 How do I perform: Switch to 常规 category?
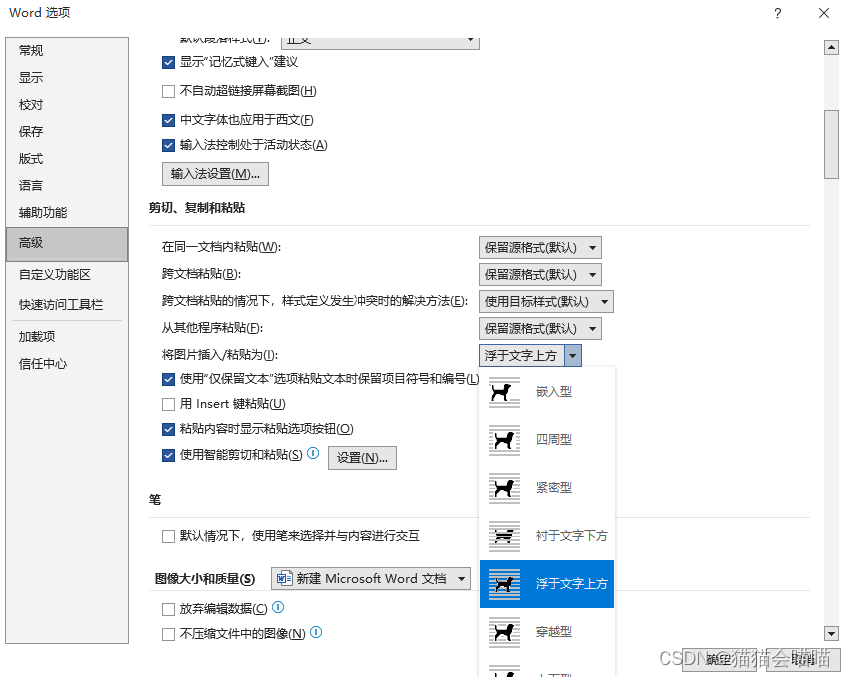click(67, 51)
